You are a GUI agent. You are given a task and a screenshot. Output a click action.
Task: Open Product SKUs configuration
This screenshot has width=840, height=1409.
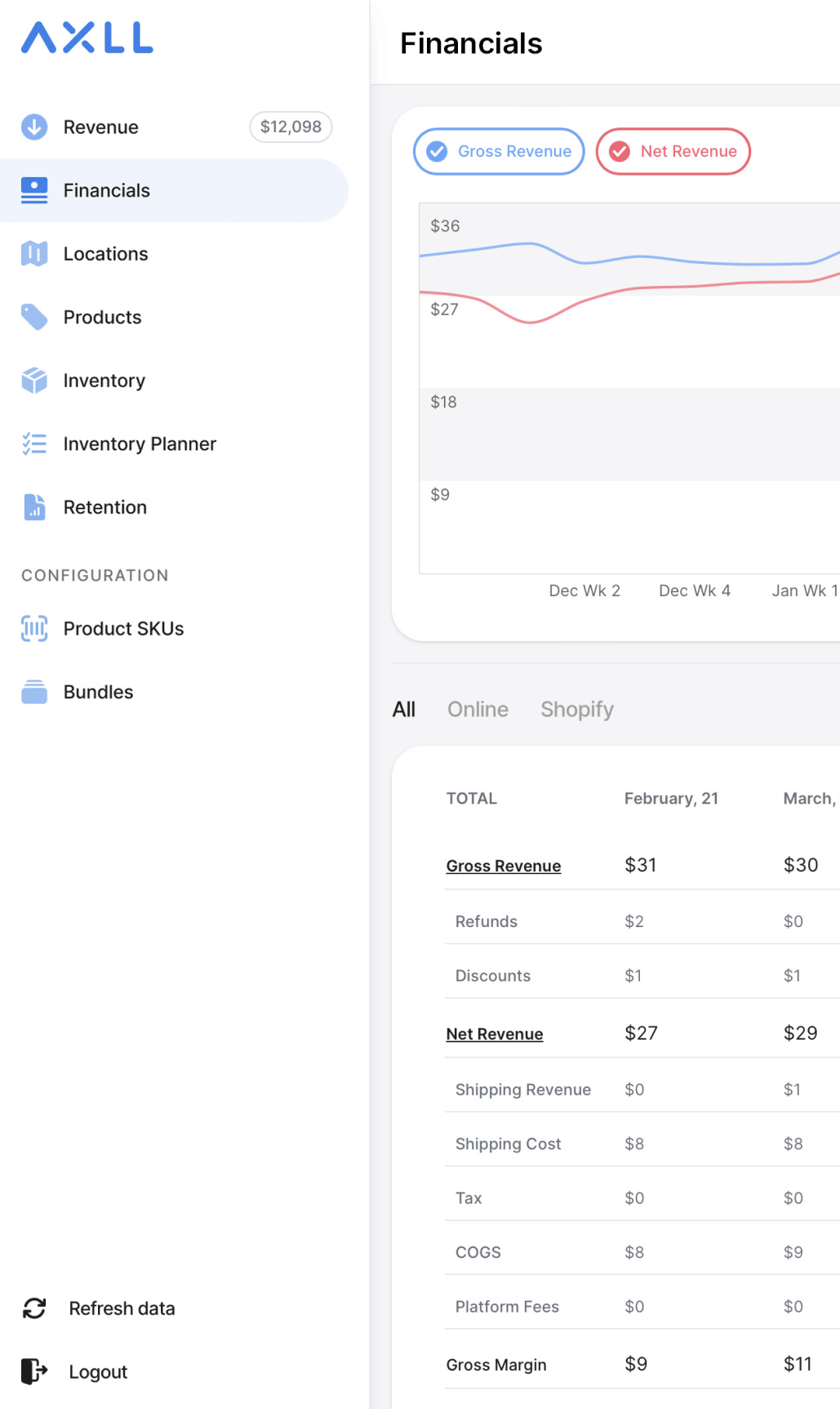point(174,628)
